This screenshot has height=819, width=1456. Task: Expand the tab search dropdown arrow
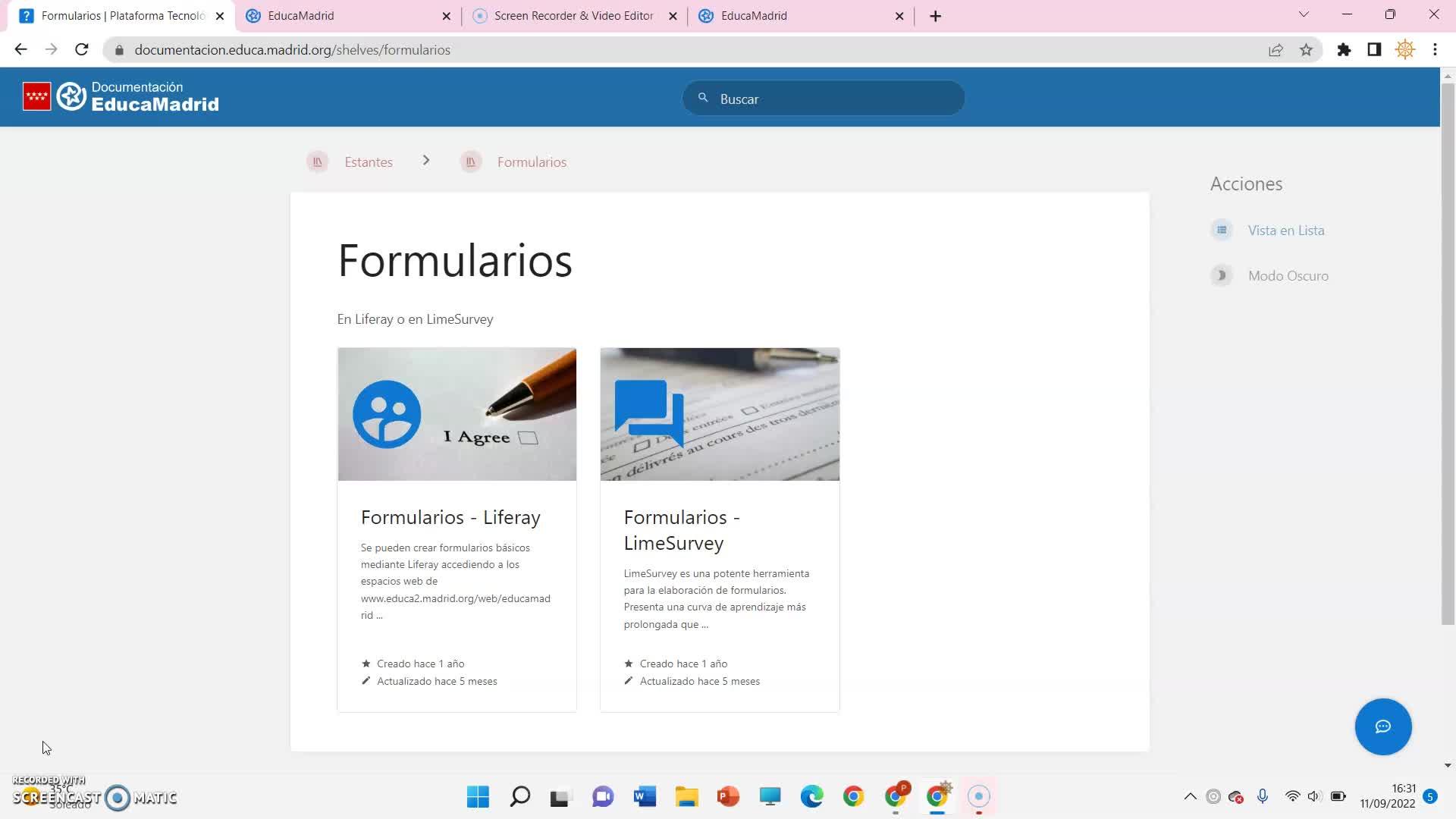click(1304, 14)
